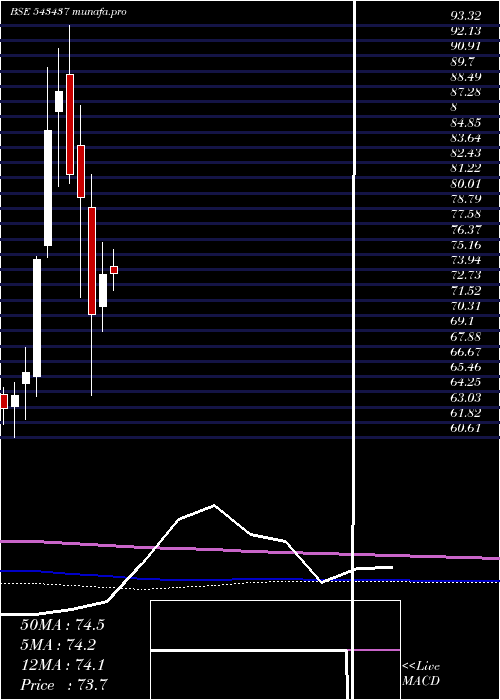Click the 64.25 price axis label
500x700 pixels.
(x=466, y=382)
